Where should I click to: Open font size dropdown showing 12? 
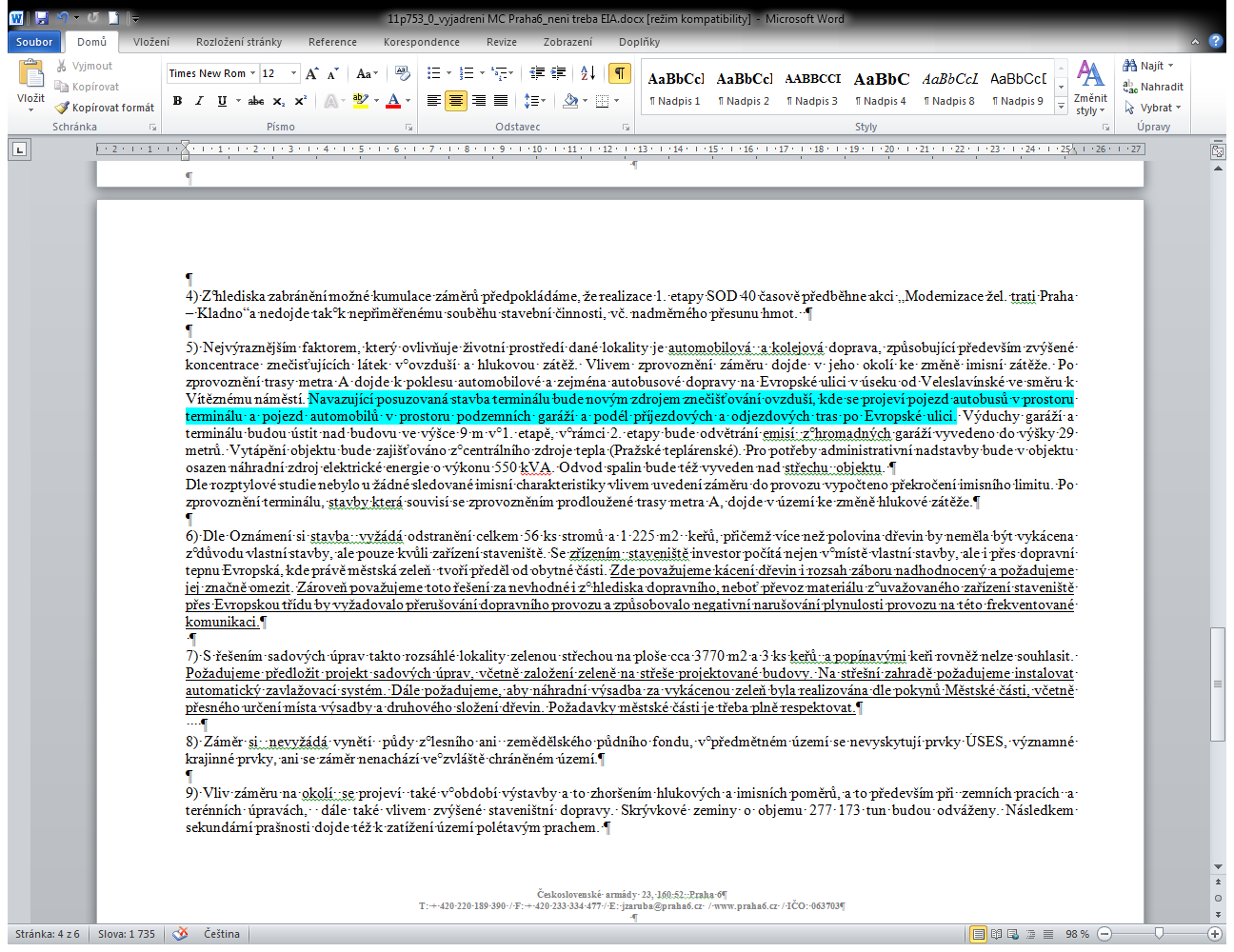[293, 73]
